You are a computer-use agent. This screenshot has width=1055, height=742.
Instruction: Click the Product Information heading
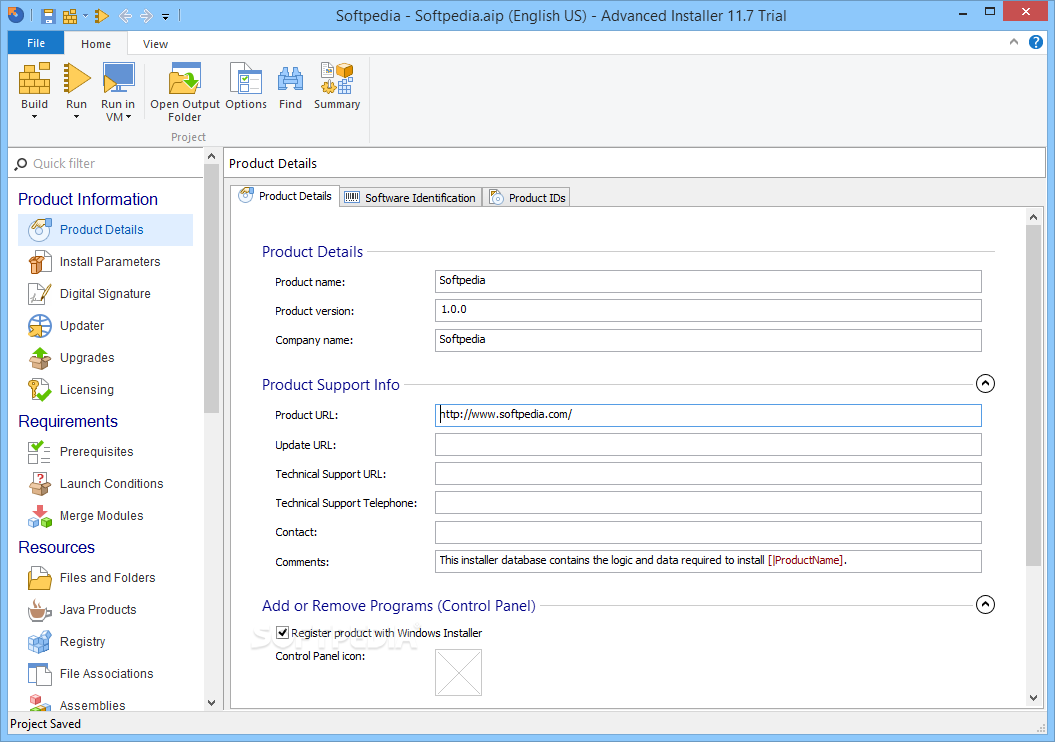point(88,199)
